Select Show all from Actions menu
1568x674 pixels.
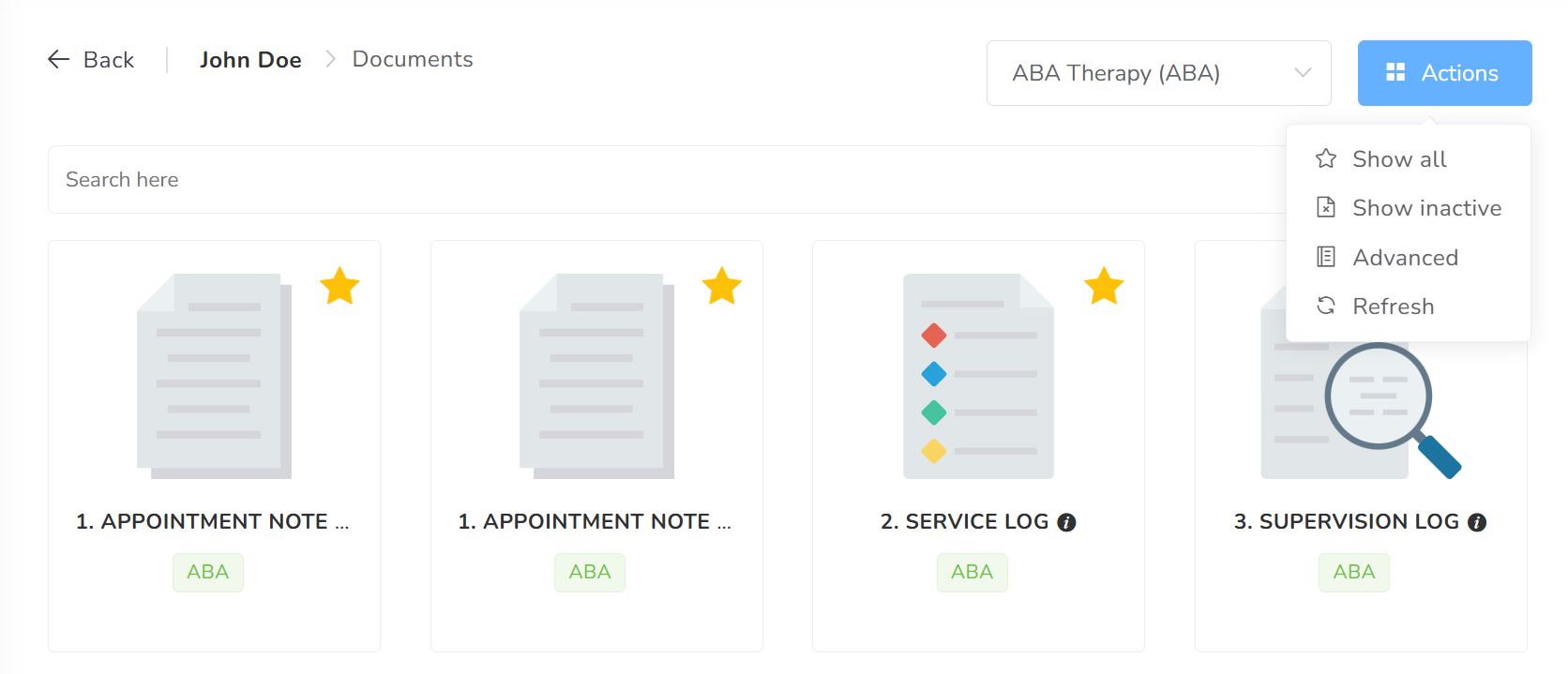pyautogui.click(x=1399, y=159)
